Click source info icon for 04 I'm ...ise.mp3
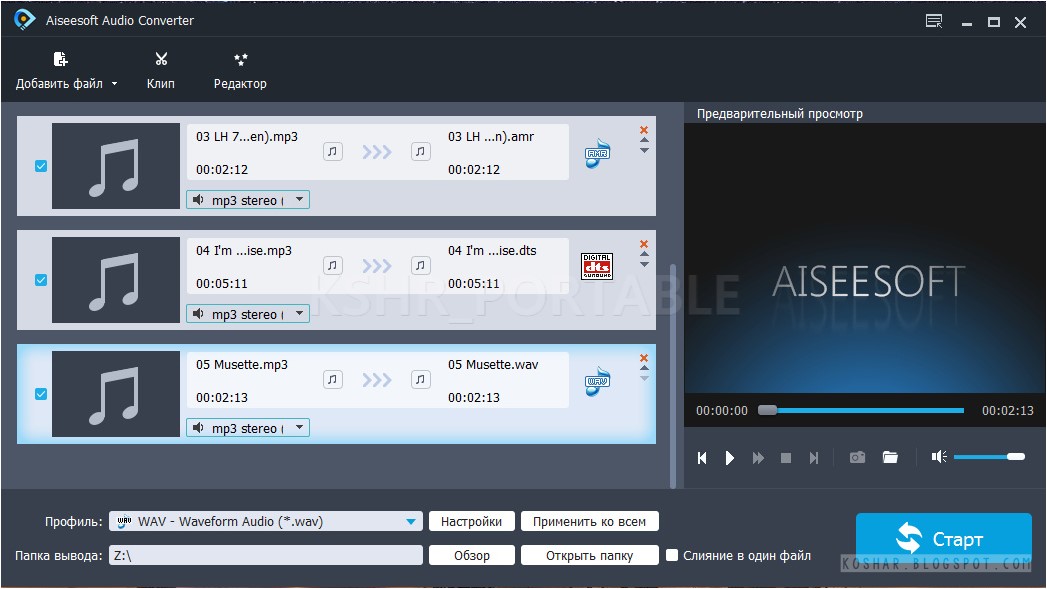Screen dimensions: 1047x589 [333, 266]
